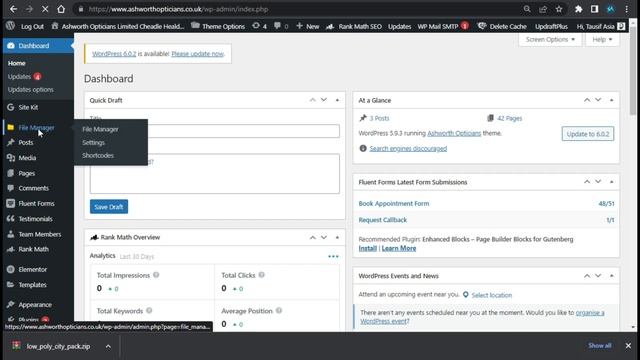Open Updates under Dashboard submenu
This screenshot has width=640, height=360.
click(x=19, y=77)
